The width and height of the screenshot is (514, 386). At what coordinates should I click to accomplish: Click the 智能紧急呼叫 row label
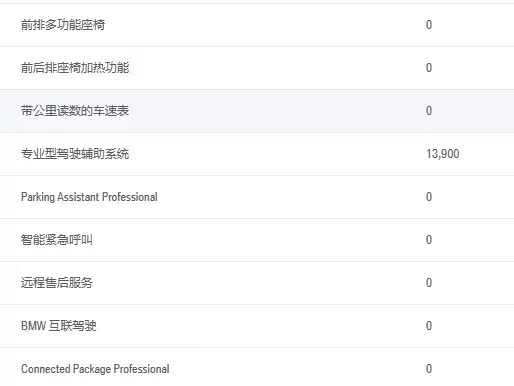(x=57, y=240)
